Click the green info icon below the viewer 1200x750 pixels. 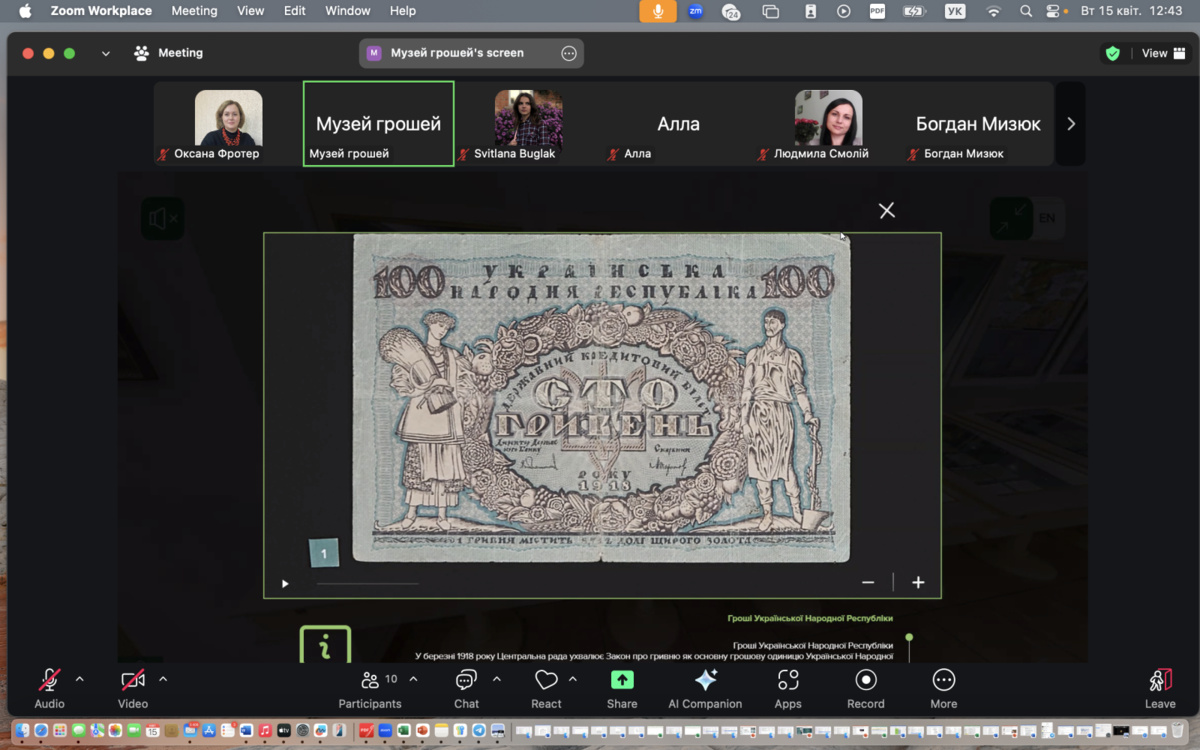pos(325,645)
